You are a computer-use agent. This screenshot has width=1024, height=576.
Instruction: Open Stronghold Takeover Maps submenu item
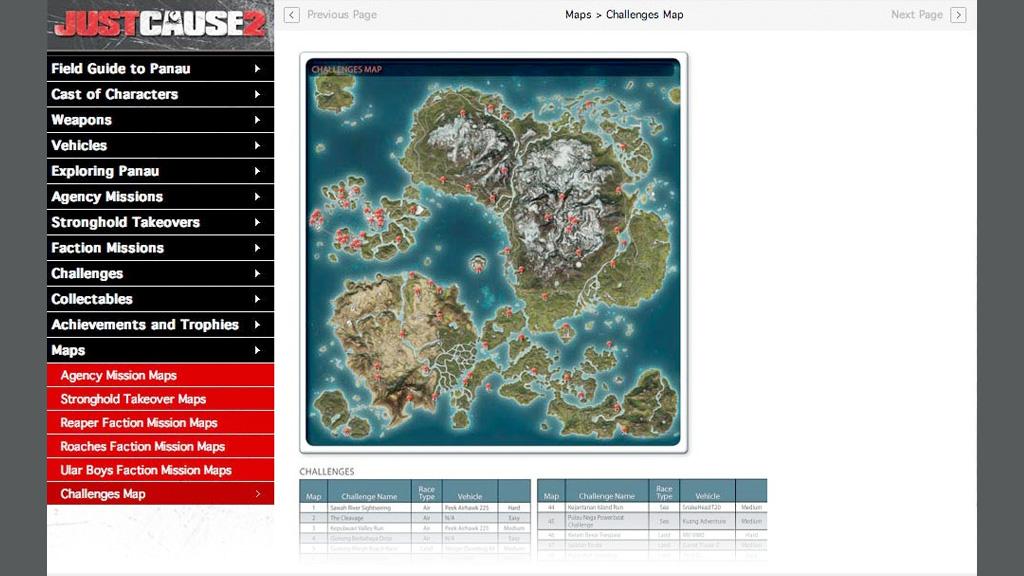point(160,399)
